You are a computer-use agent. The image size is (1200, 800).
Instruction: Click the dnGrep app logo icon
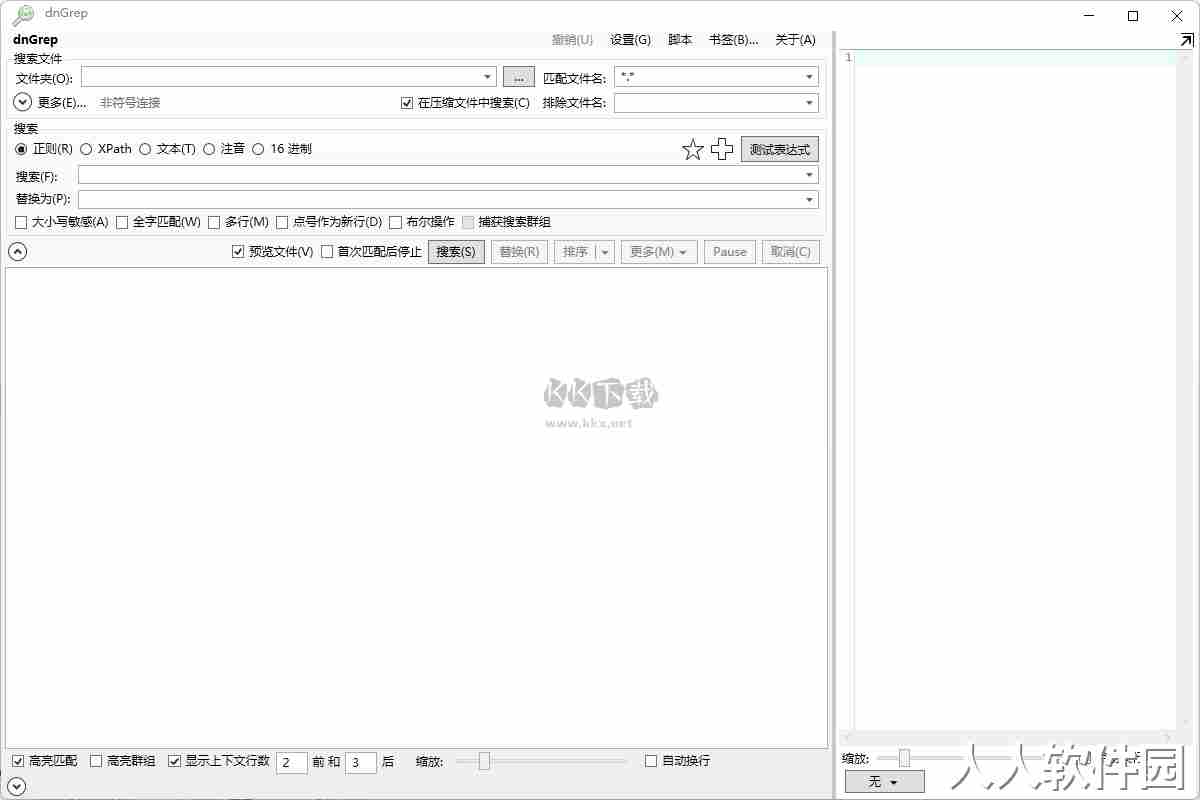[x=23, y=14]
